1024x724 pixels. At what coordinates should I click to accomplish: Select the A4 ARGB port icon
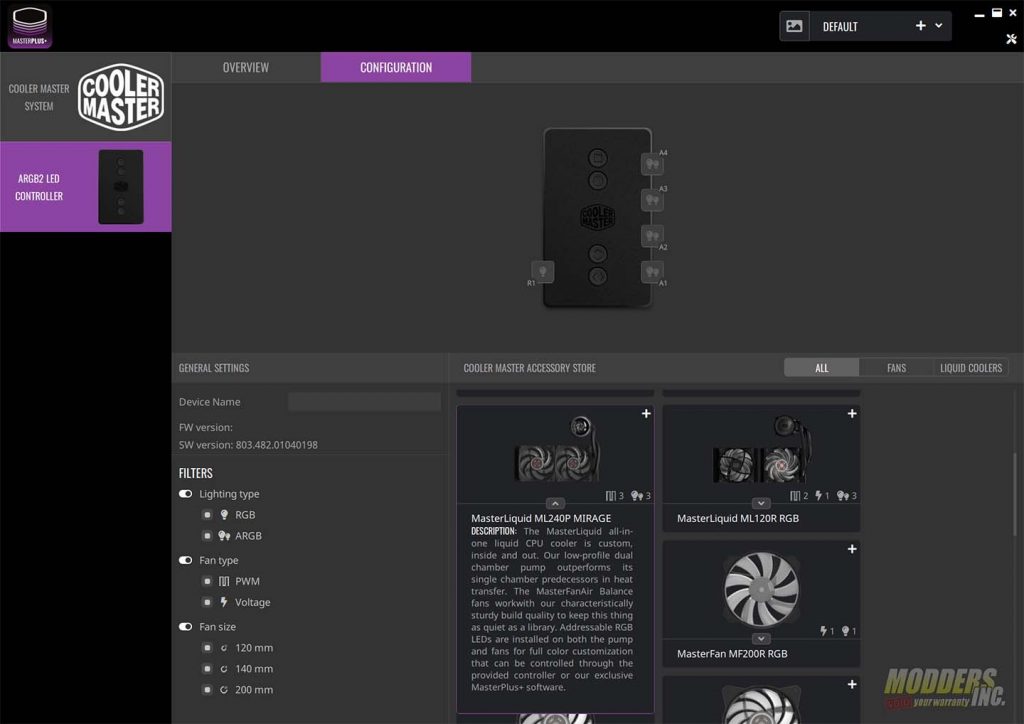pos(652,164)
